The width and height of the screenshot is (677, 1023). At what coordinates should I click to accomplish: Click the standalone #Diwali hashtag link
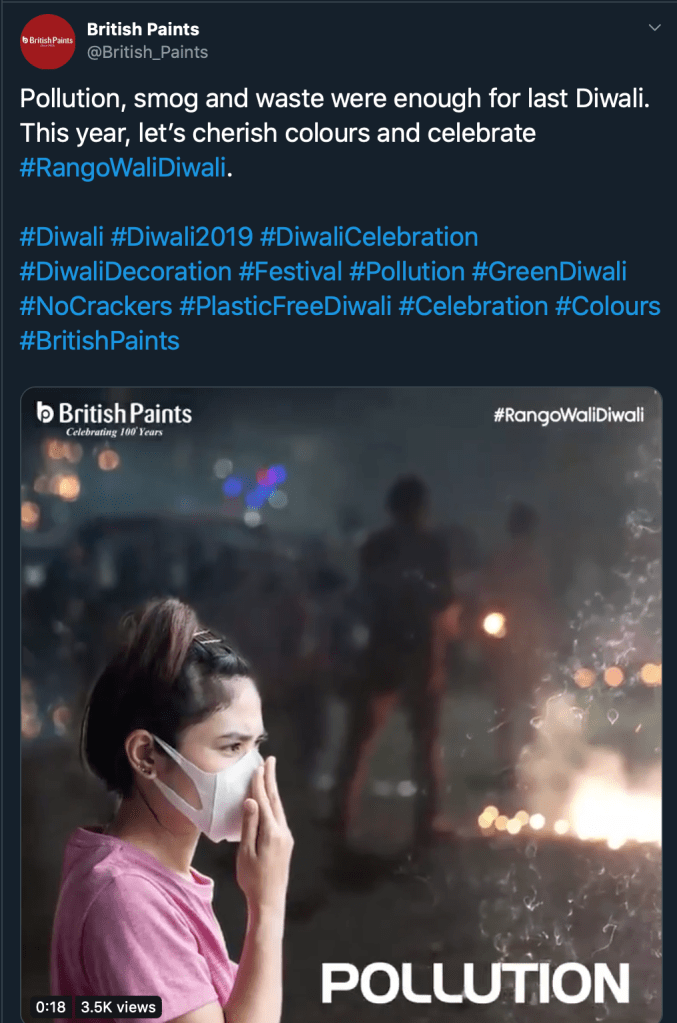[x=61, y=237]
